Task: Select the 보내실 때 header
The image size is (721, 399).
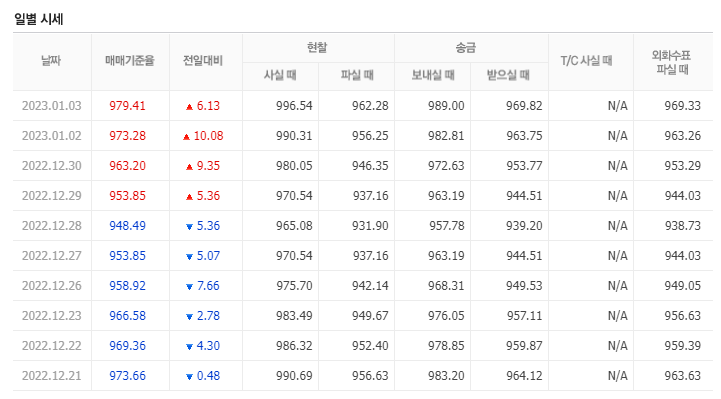Action: (x=433, y=75)
